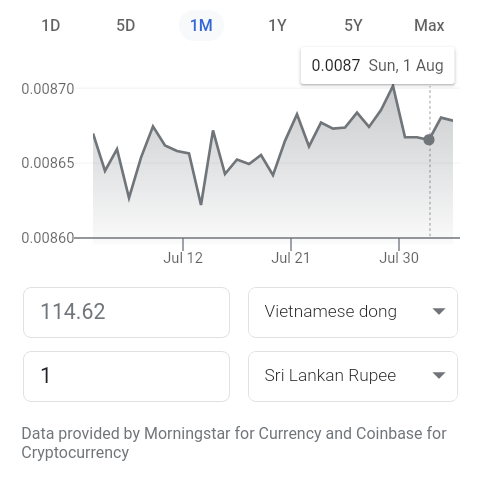This screenshot has height=480, width=480.
Task: Click the highlighted data point on chart
Action: pos(429,140)
